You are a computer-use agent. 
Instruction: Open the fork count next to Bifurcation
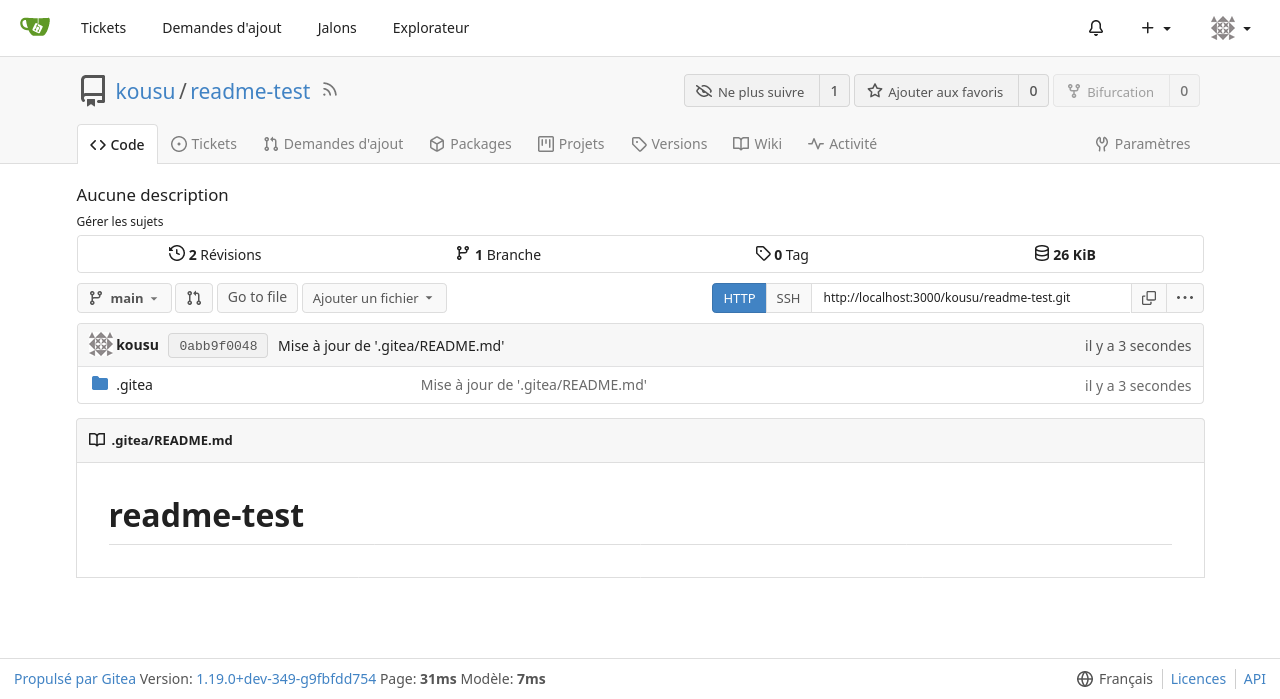coord(1184,91)
